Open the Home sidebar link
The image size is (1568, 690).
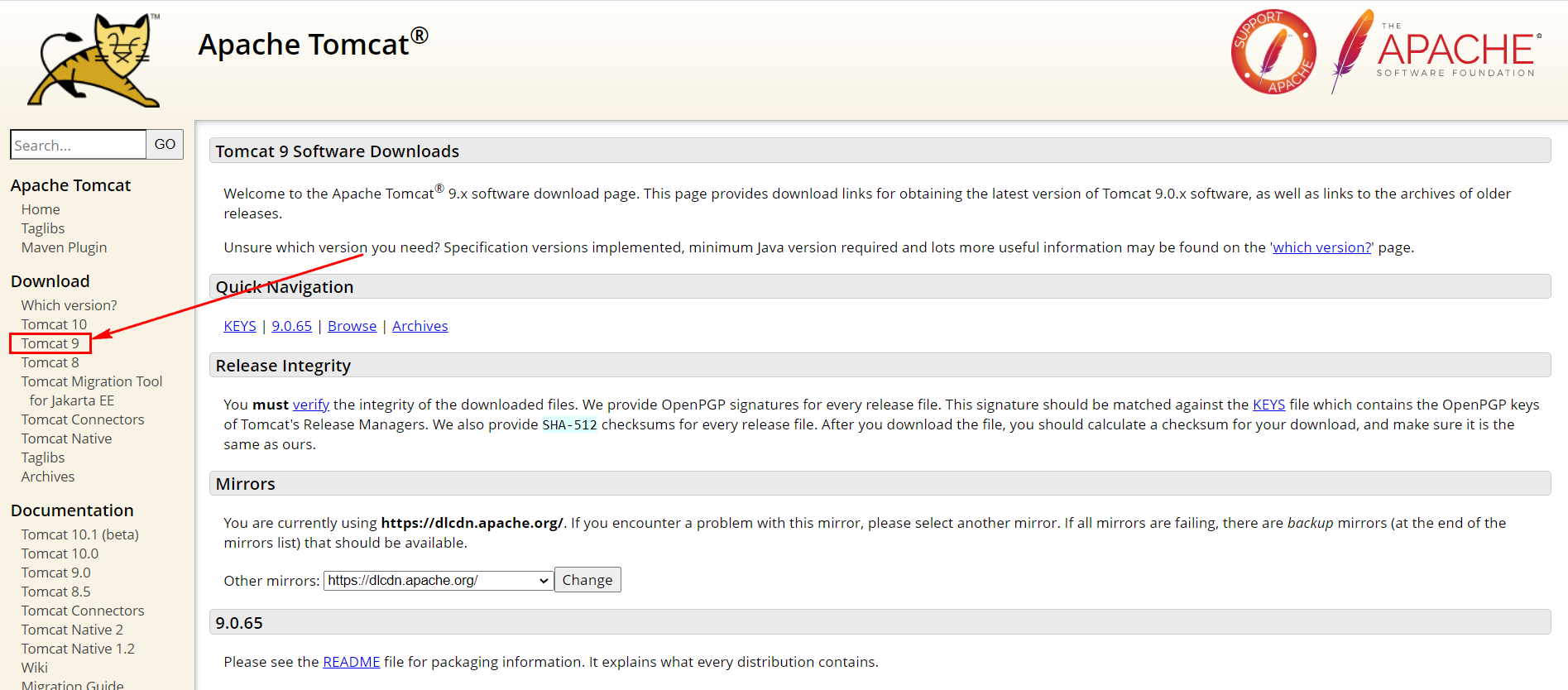[41, 209]
